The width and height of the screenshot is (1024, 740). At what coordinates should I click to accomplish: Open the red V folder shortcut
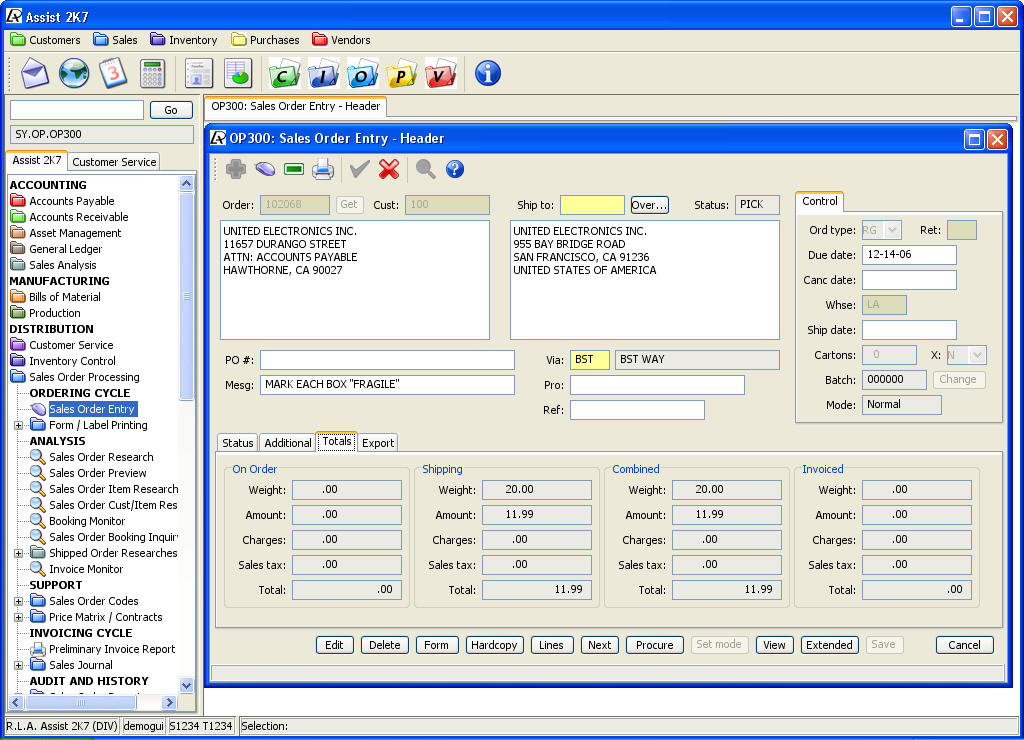pyautogui.click(x=440, y=73)
